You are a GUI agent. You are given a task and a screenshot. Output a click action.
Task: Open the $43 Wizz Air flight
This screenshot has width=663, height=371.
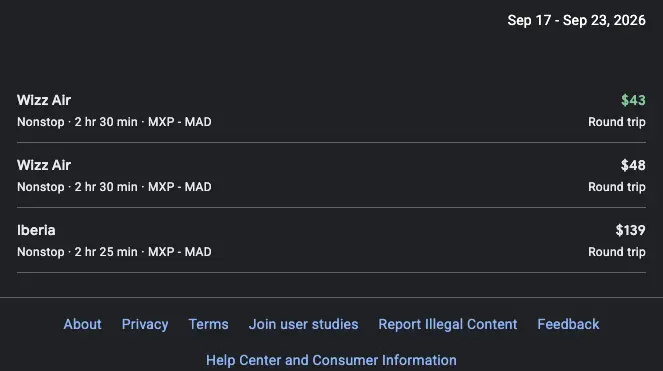pos(331,111)
